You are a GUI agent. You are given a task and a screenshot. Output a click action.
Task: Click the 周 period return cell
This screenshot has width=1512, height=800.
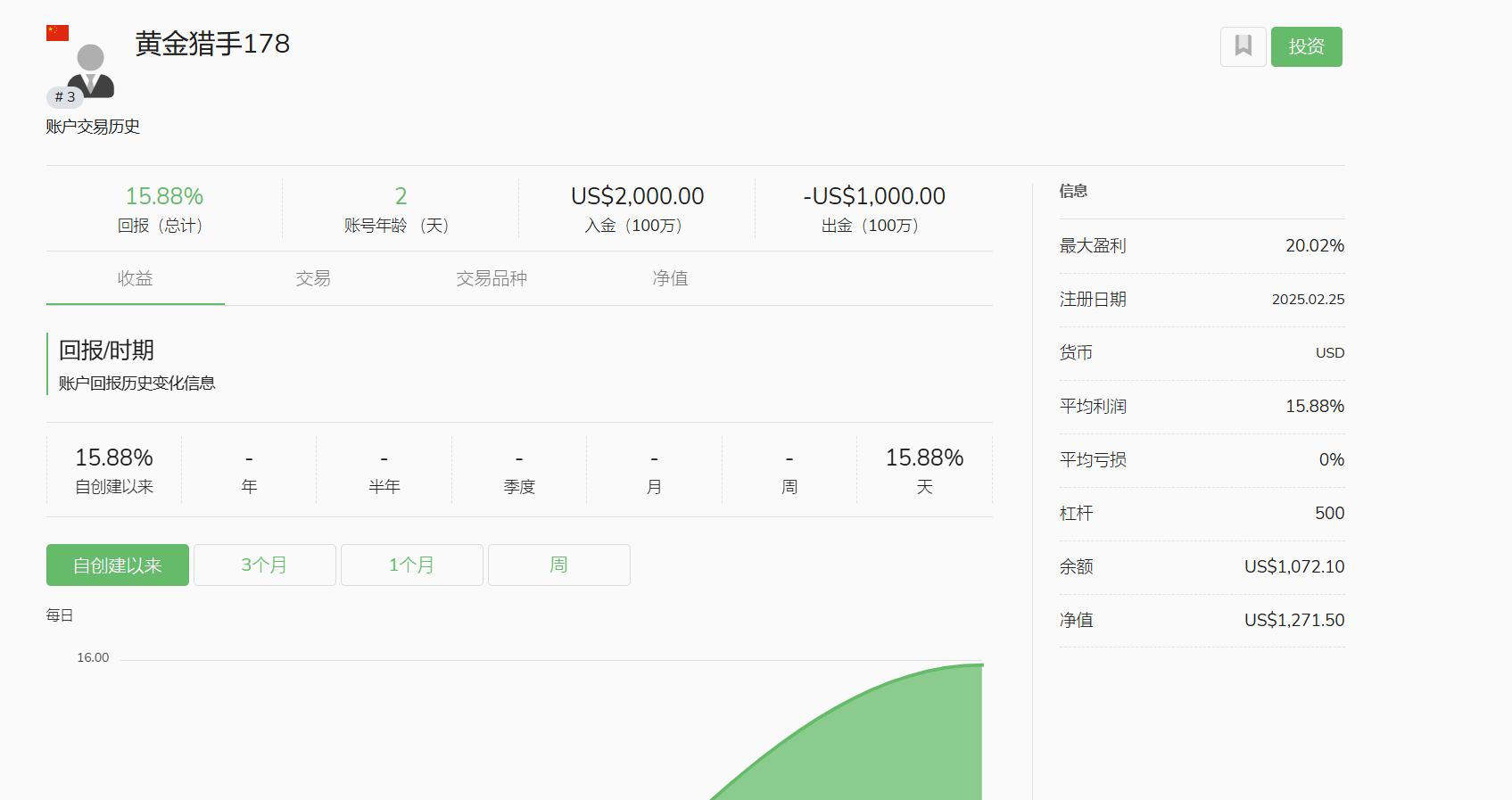(x=789, y=470)
